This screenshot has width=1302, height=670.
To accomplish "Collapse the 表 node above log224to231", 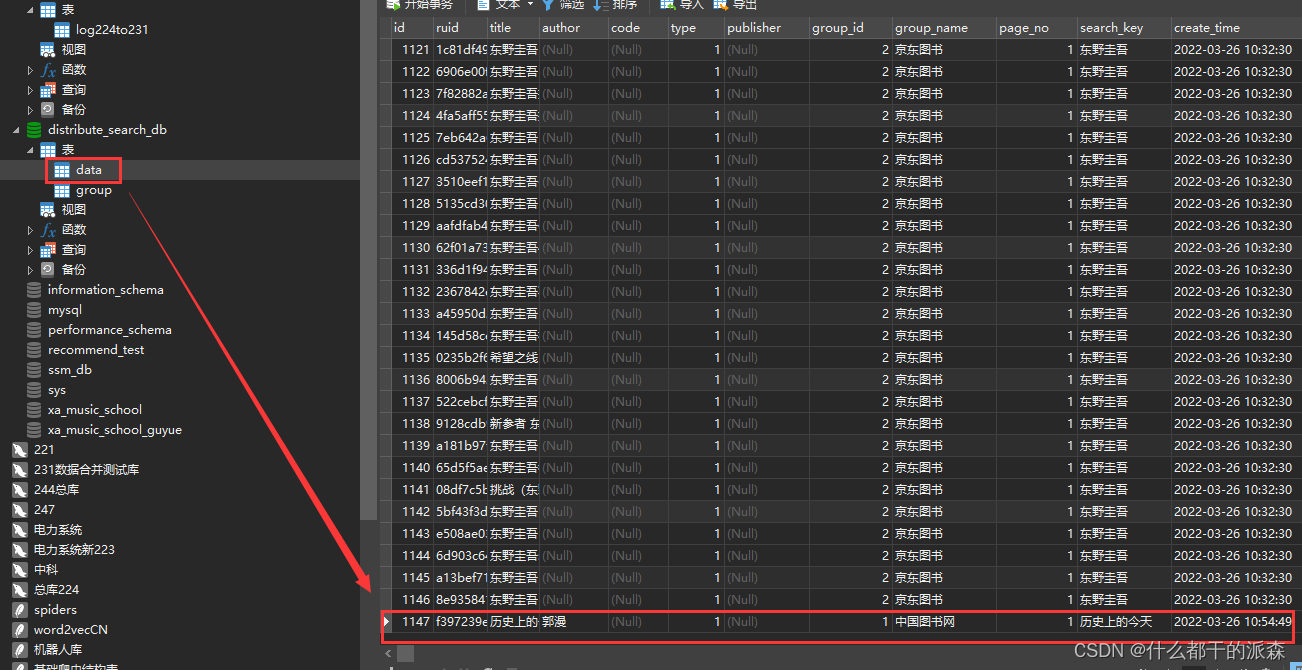I will [x=30, y=10].
